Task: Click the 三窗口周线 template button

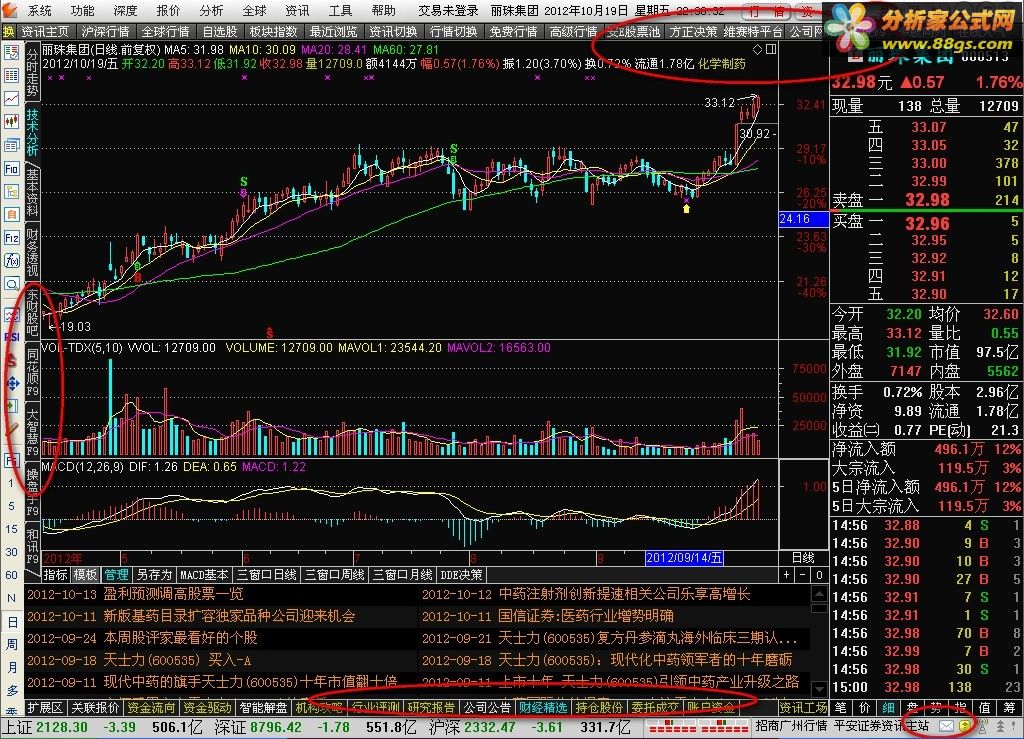Action: 334,574
